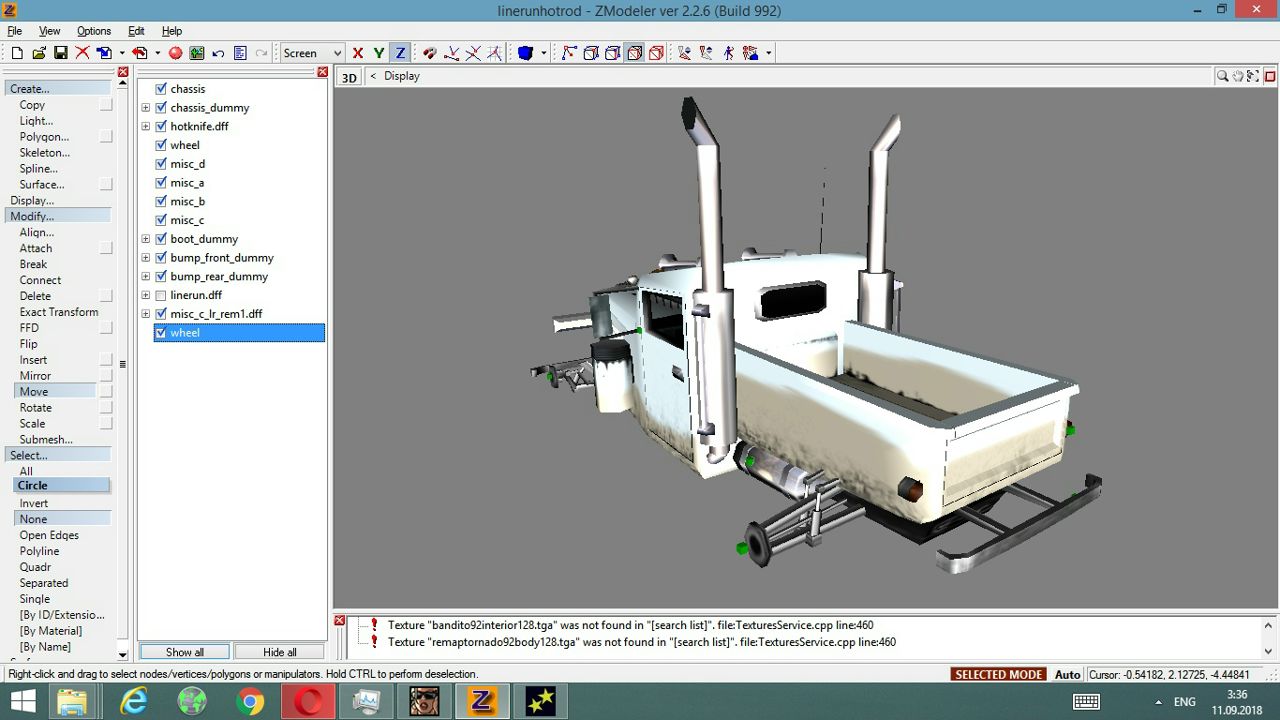Viewport: 1280px width, 720px height.
Task: Uncheck the chassis node checkbox
Action: pyautogui.click(x=161, y=89)
